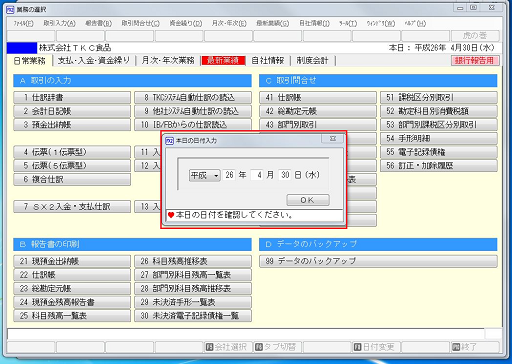Click the 終了 function key button
The width and height of the screenshot is (512, 364).
[x=475, y=347]
